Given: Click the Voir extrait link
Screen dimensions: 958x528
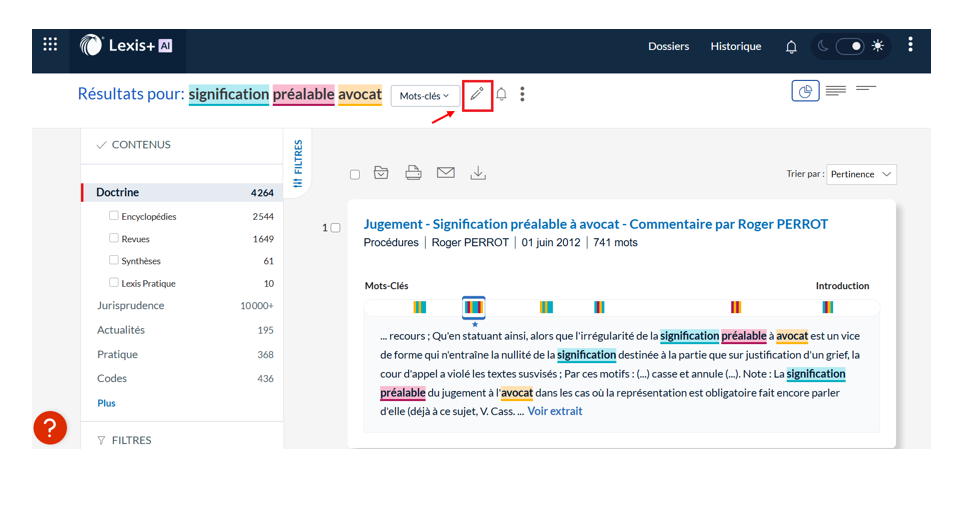Looking at the screenshot, I should (x=554, y=411).
